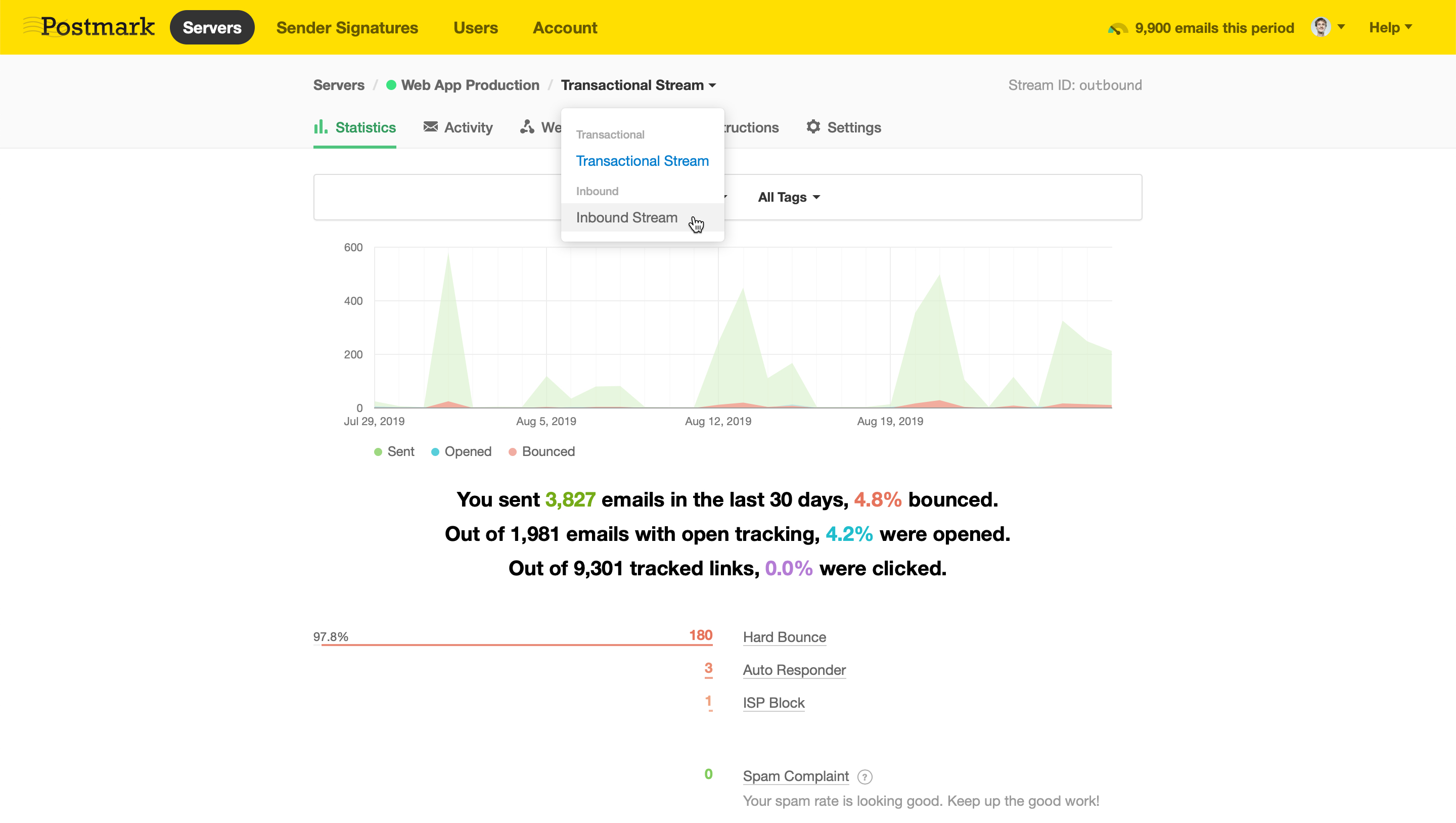This screenshot has width=1456, height=823.
Task: Select Inbound Stream from the menu
Action: (x=626, y=217)
